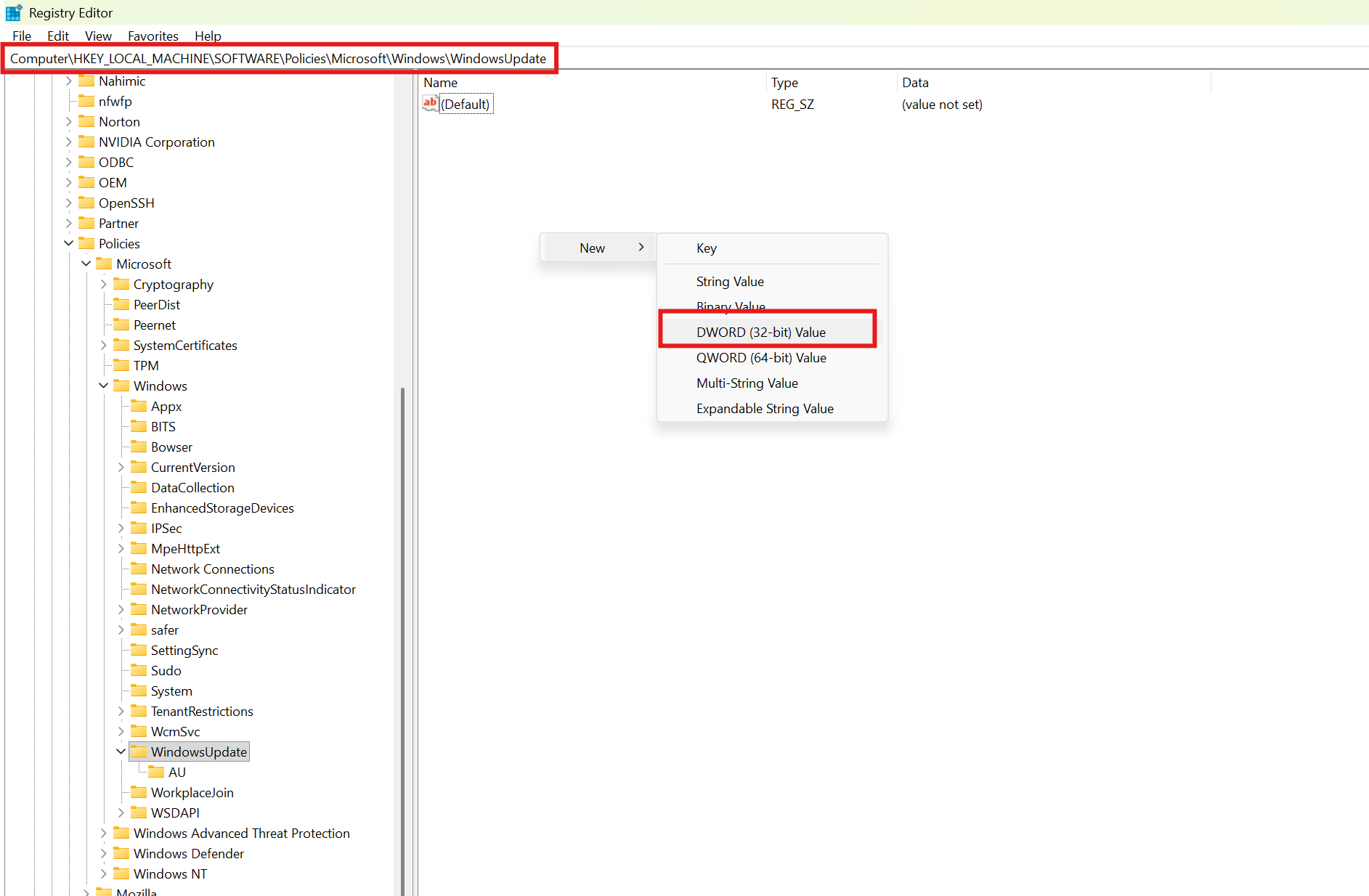Expand the Windows Defender node
Viewport: 1369px width, 896px height.
click(x=103, y=853)
